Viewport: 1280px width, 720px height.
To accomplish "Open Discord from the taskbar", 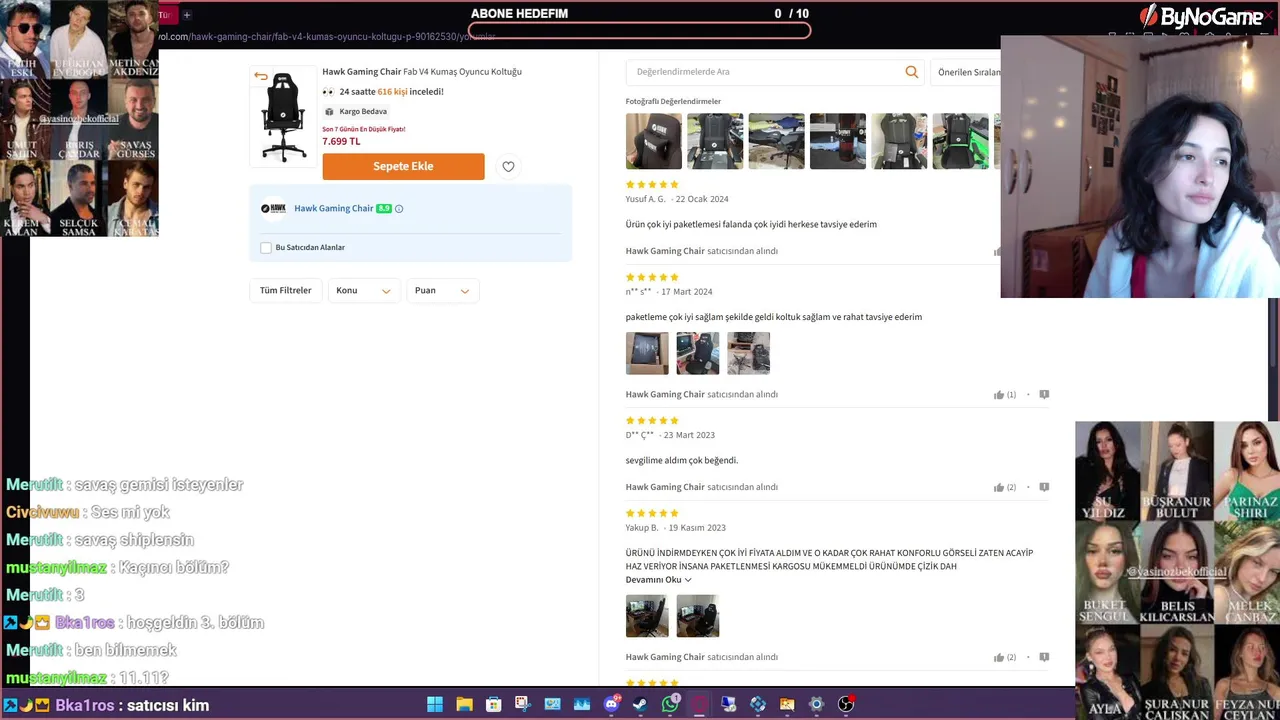I will click(611, 704).
